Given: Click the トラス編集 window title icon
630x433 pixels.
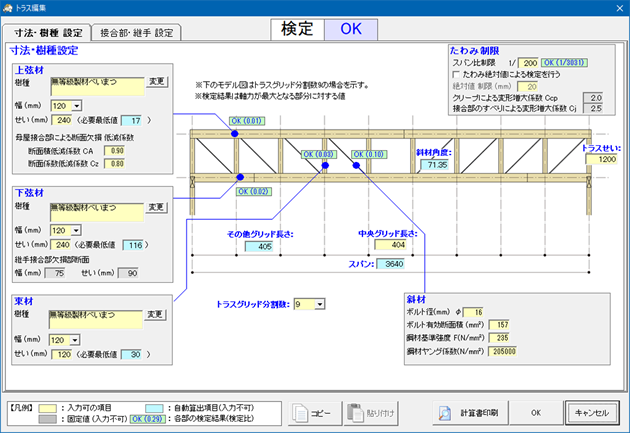Looking at the screenshot, I should [x=9, y=8].
